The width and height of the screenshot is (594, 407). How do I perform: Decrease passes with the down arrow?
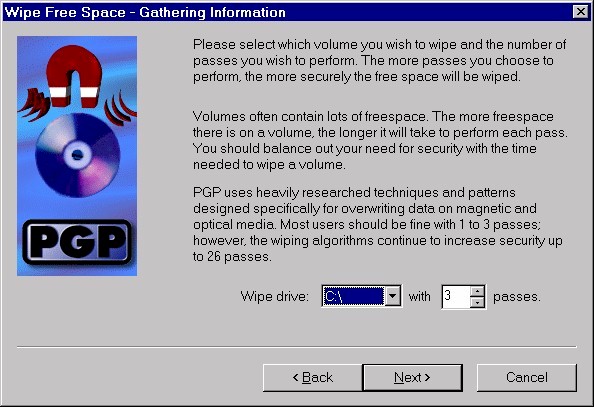pyautogui.click(x=477, y=302)
